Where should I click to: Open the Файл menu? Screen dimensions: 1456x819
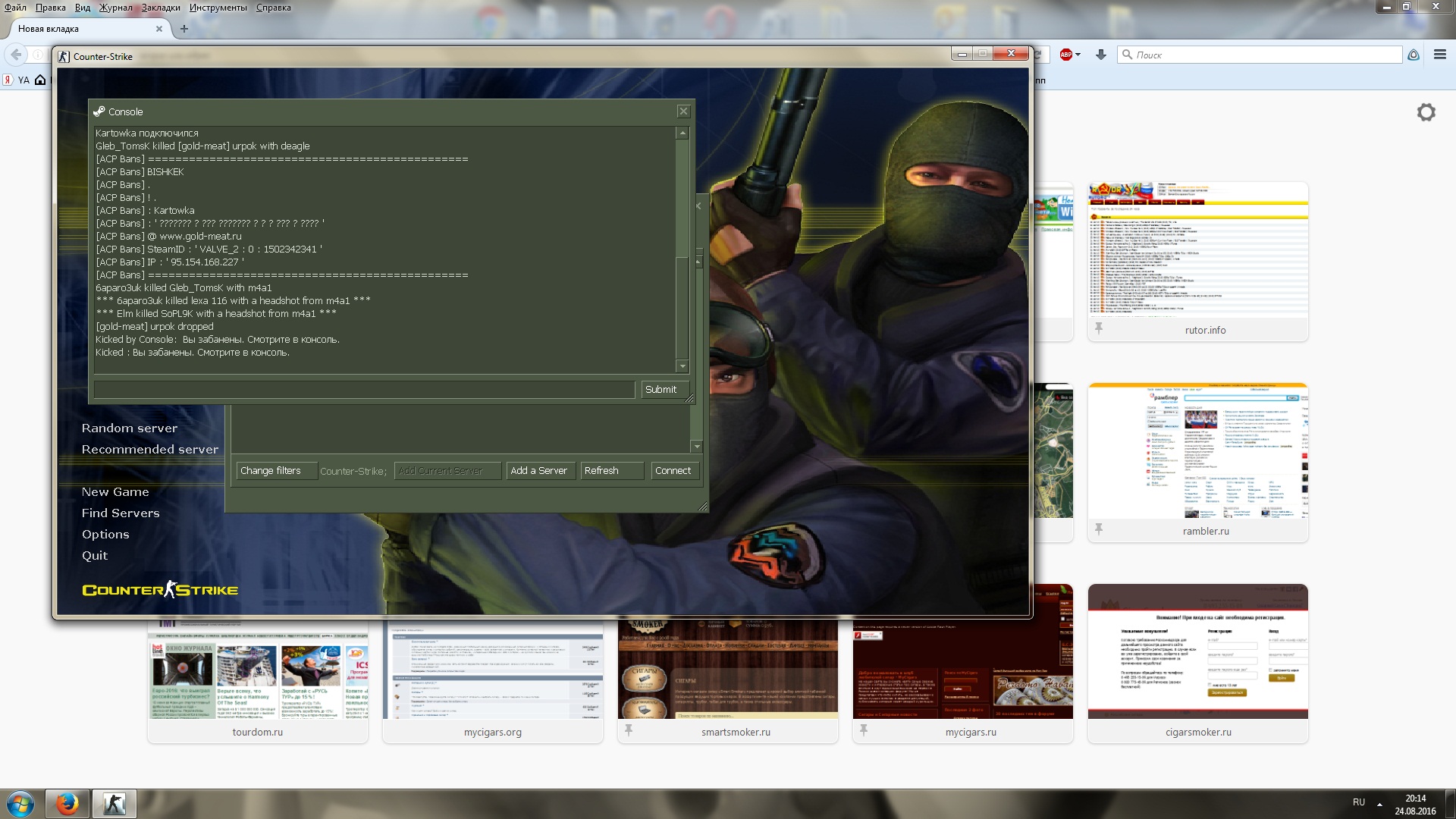pos(15,8)
